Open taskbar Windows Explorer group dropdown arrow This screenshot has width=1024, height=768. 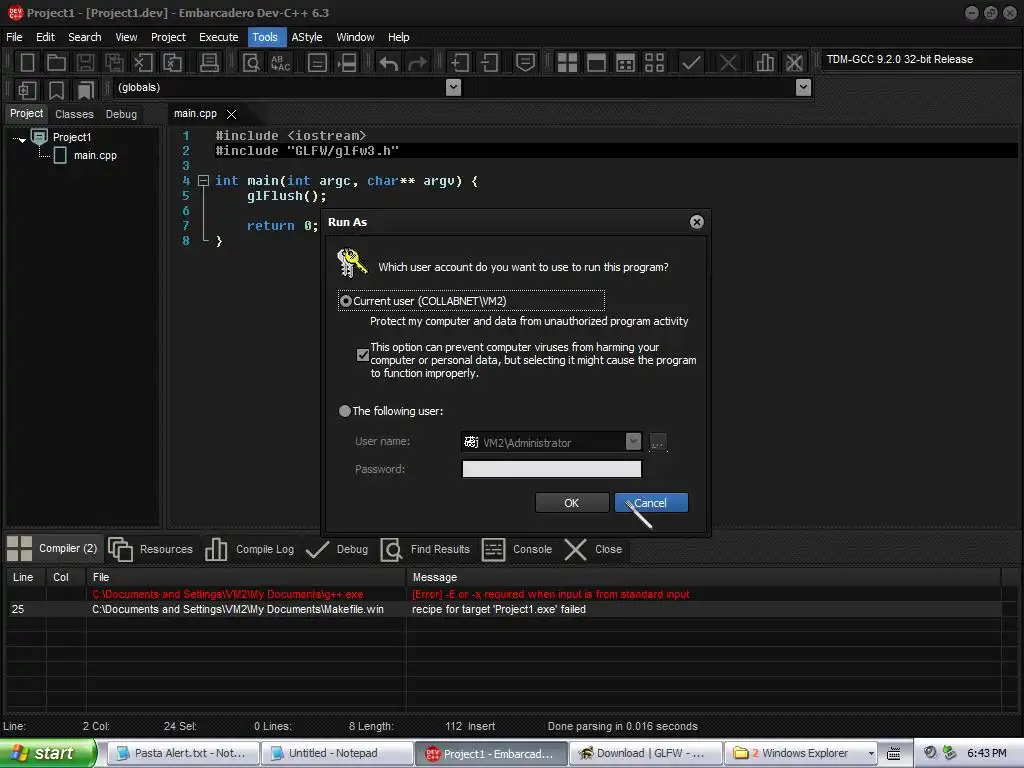(x=871, y=753)
